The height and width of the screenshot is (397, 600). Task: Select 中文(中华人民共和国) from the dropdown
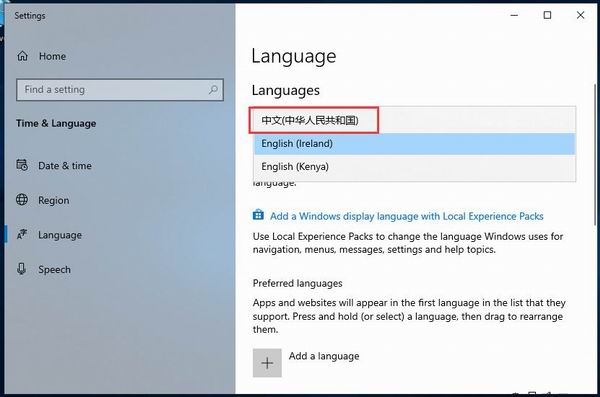point(414,120)
